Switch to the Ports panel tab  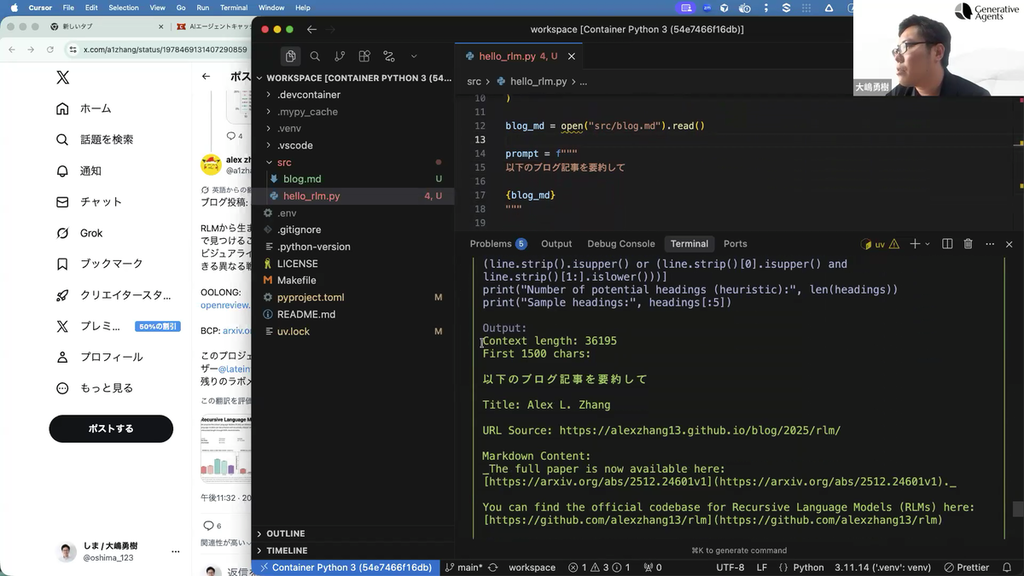pyautogui.click(x=735, y=244)
